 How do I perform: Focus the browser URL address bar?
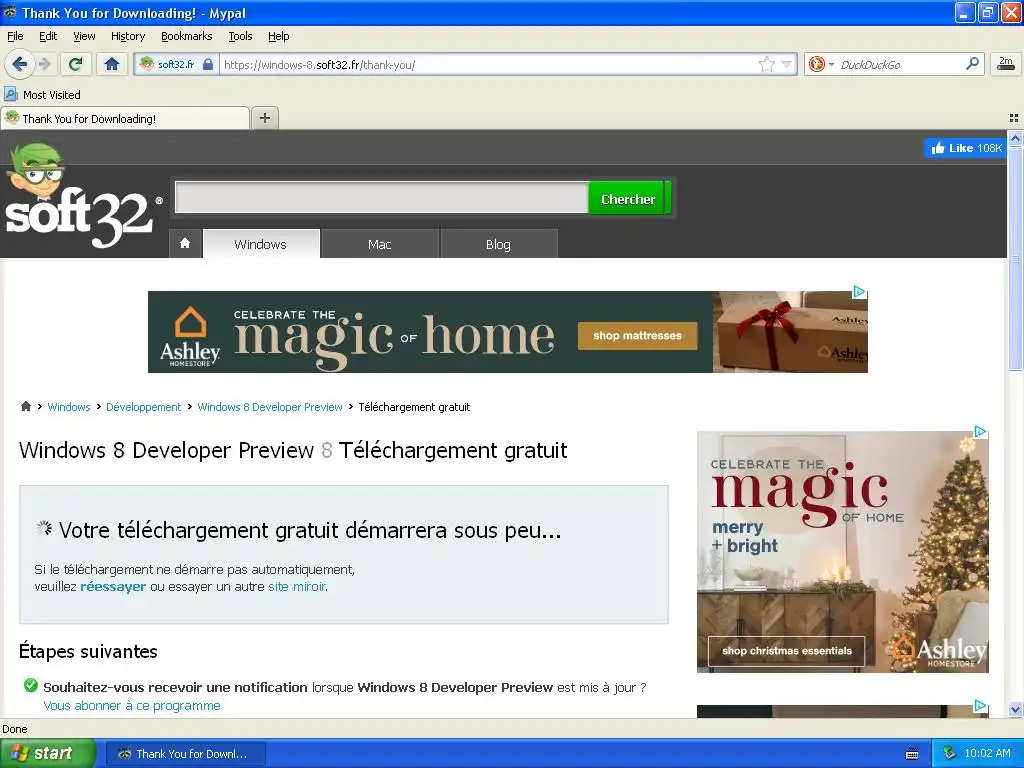point(487,64)
